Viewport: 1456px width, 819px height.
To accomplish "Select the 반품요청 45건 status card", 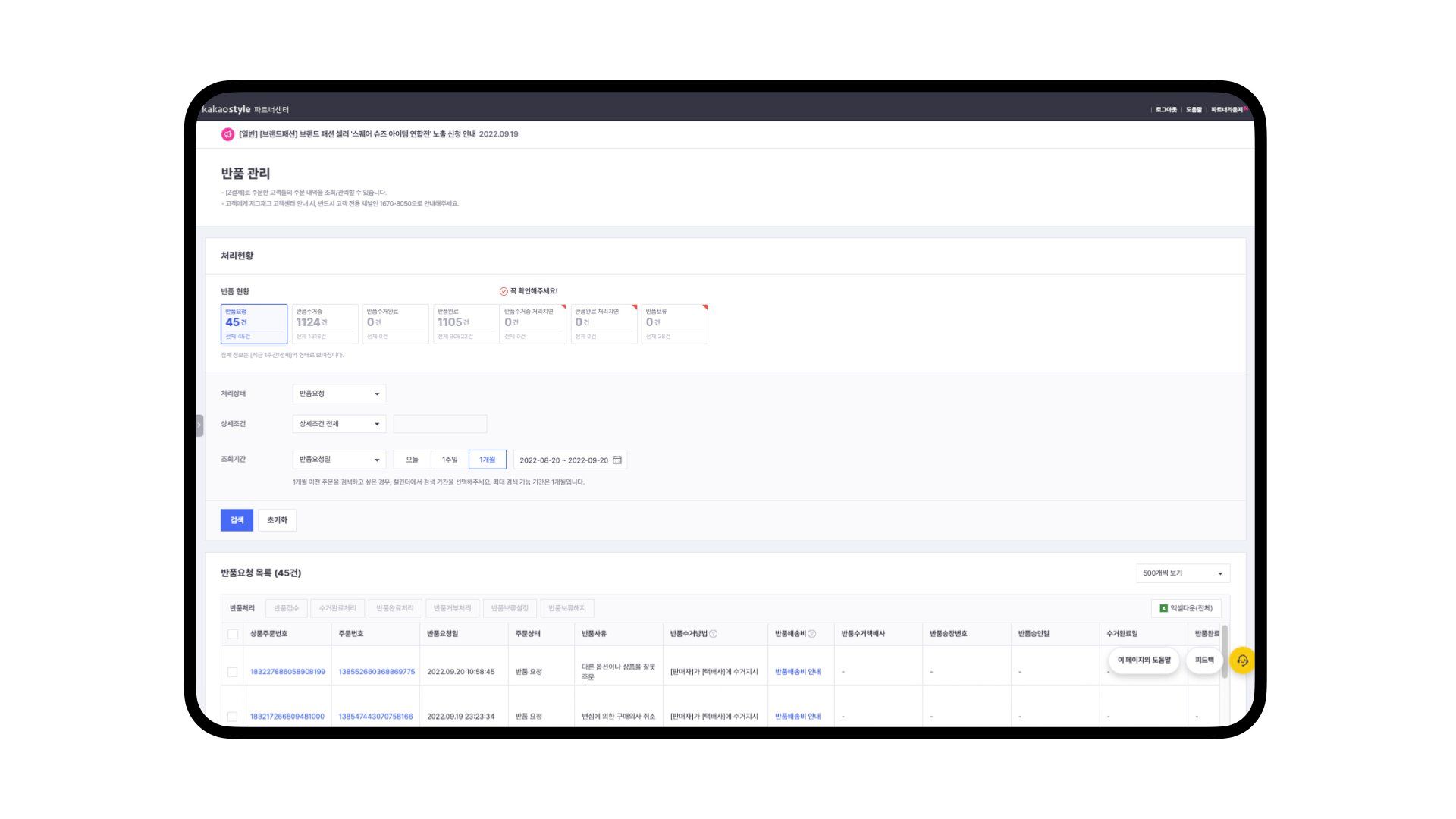I will [254, 324].
